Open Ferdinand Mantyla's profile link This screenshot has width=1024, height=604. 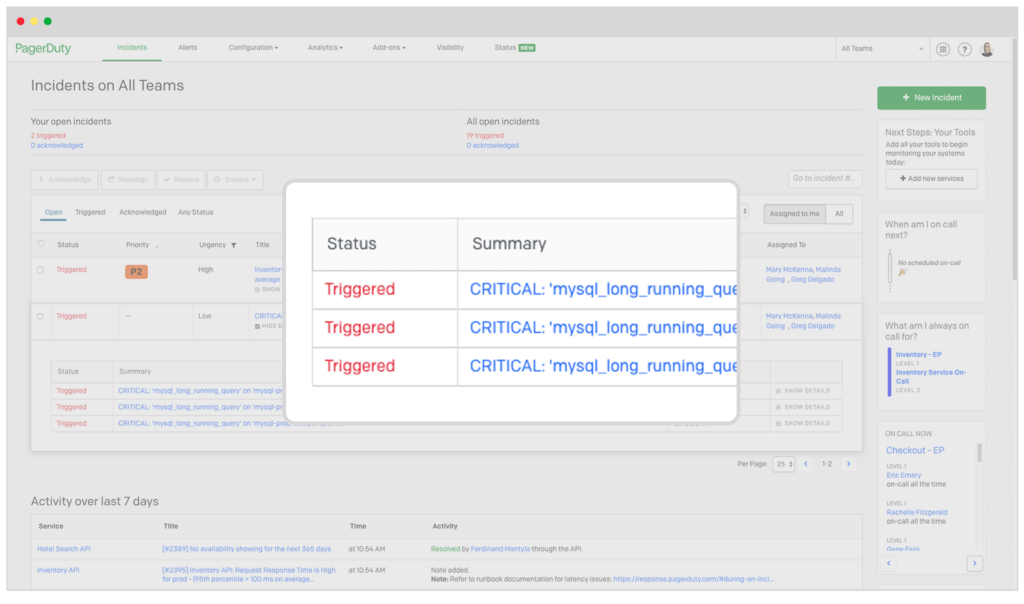point(500,549)
